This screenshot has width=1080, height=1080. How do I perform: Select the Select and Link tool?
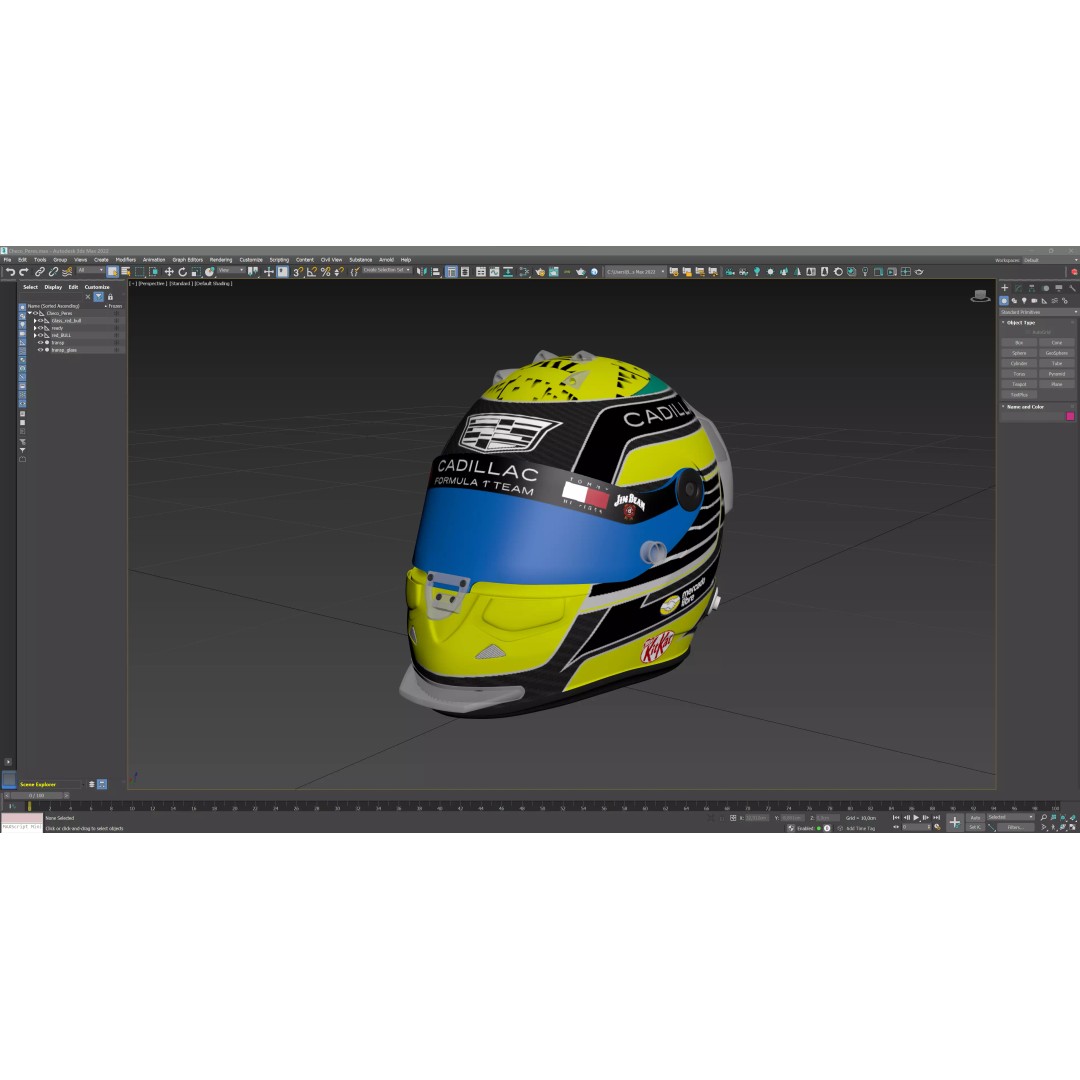40,272
